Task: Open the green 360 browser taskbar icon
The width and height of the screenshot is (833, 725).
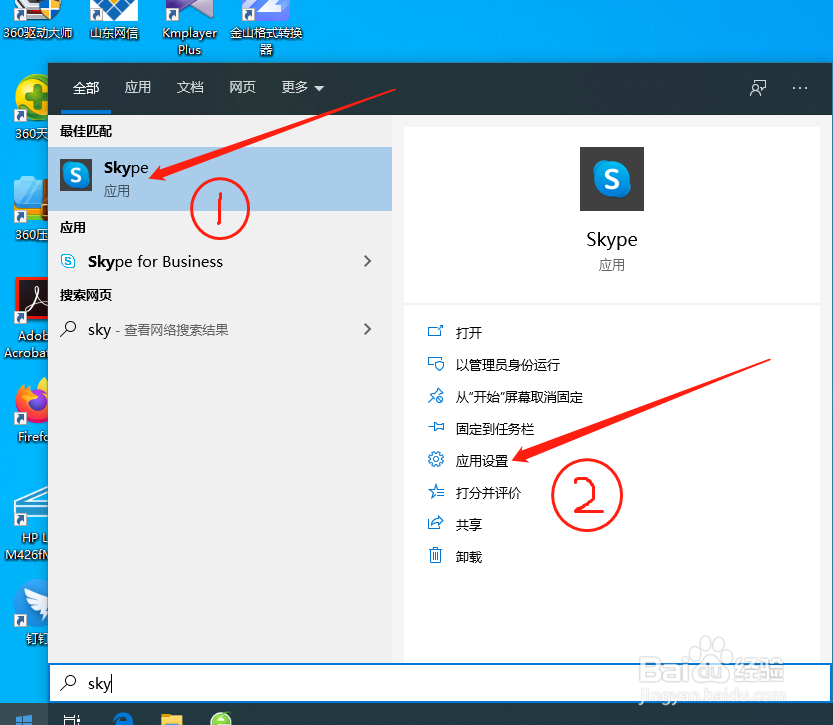Action: pos(221,719)
